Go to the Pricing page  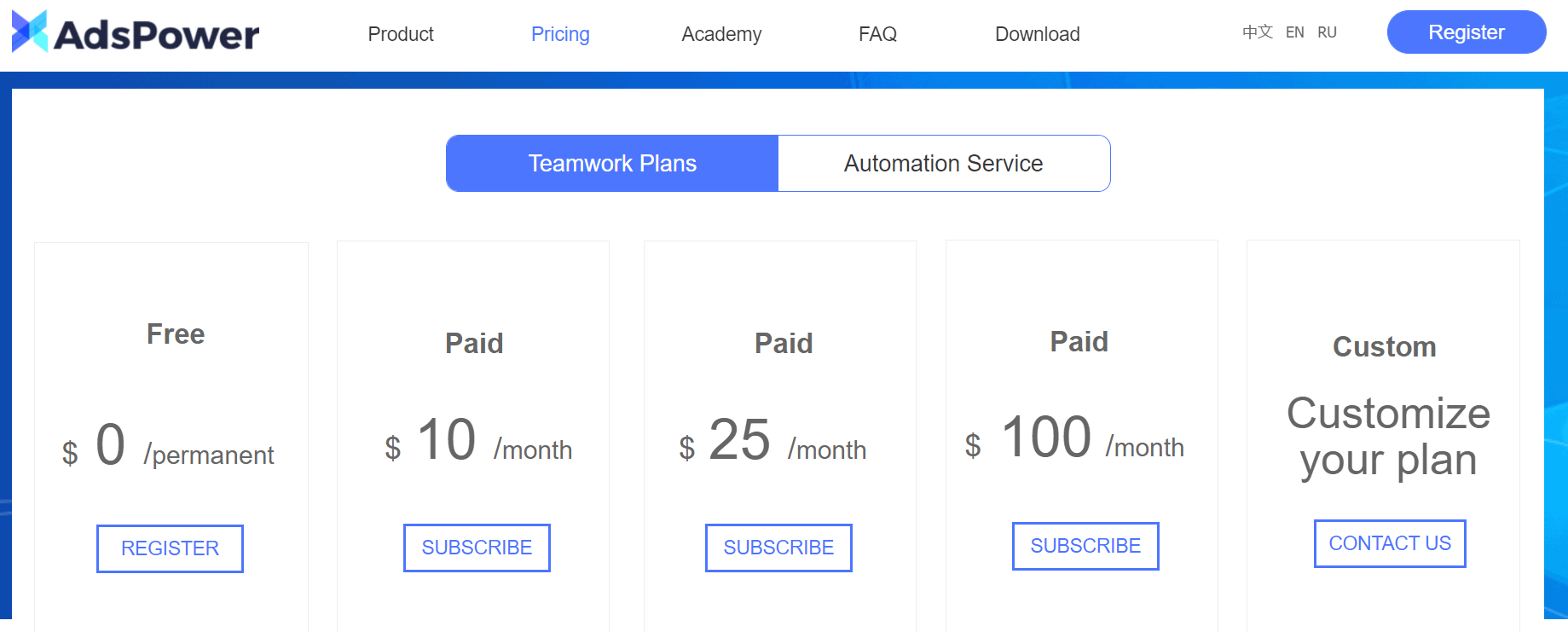(560, 34)
